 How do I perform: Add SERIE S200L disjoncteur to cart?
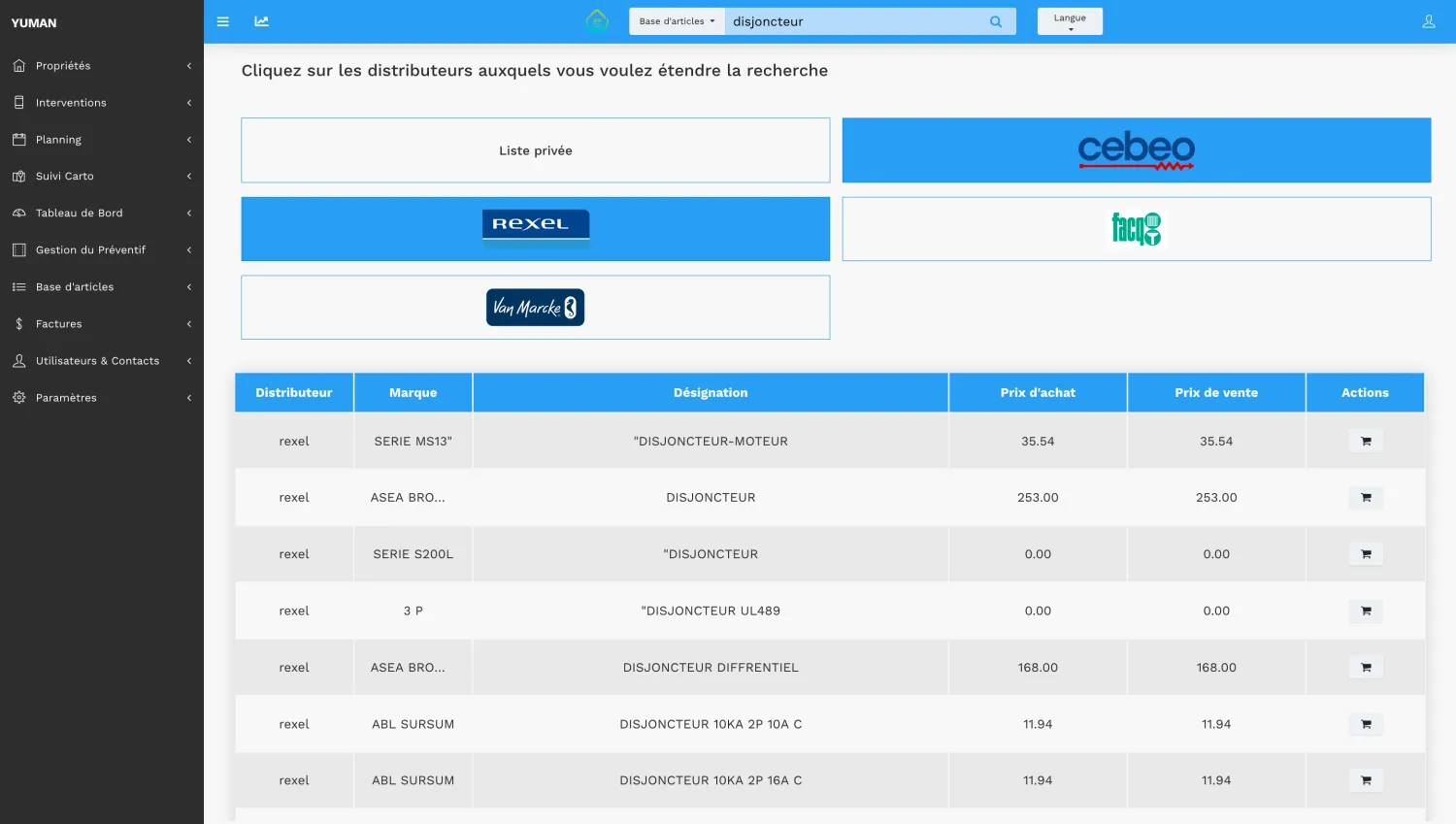click(1366, 554)
